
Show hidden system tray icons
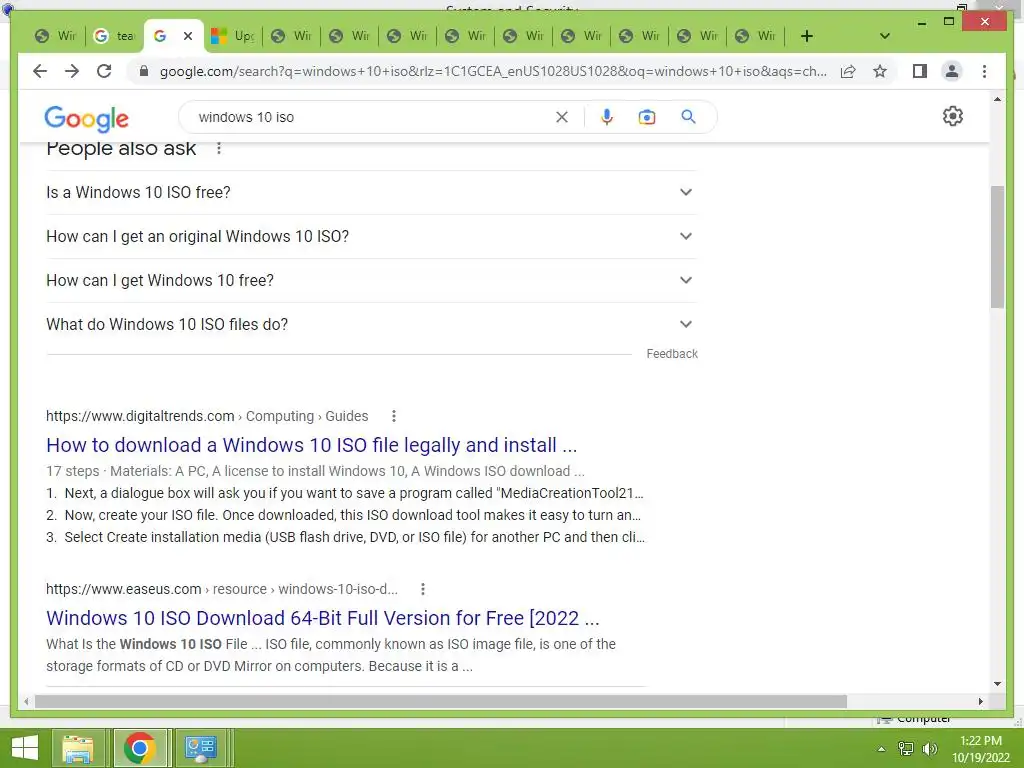coord(881,749)
